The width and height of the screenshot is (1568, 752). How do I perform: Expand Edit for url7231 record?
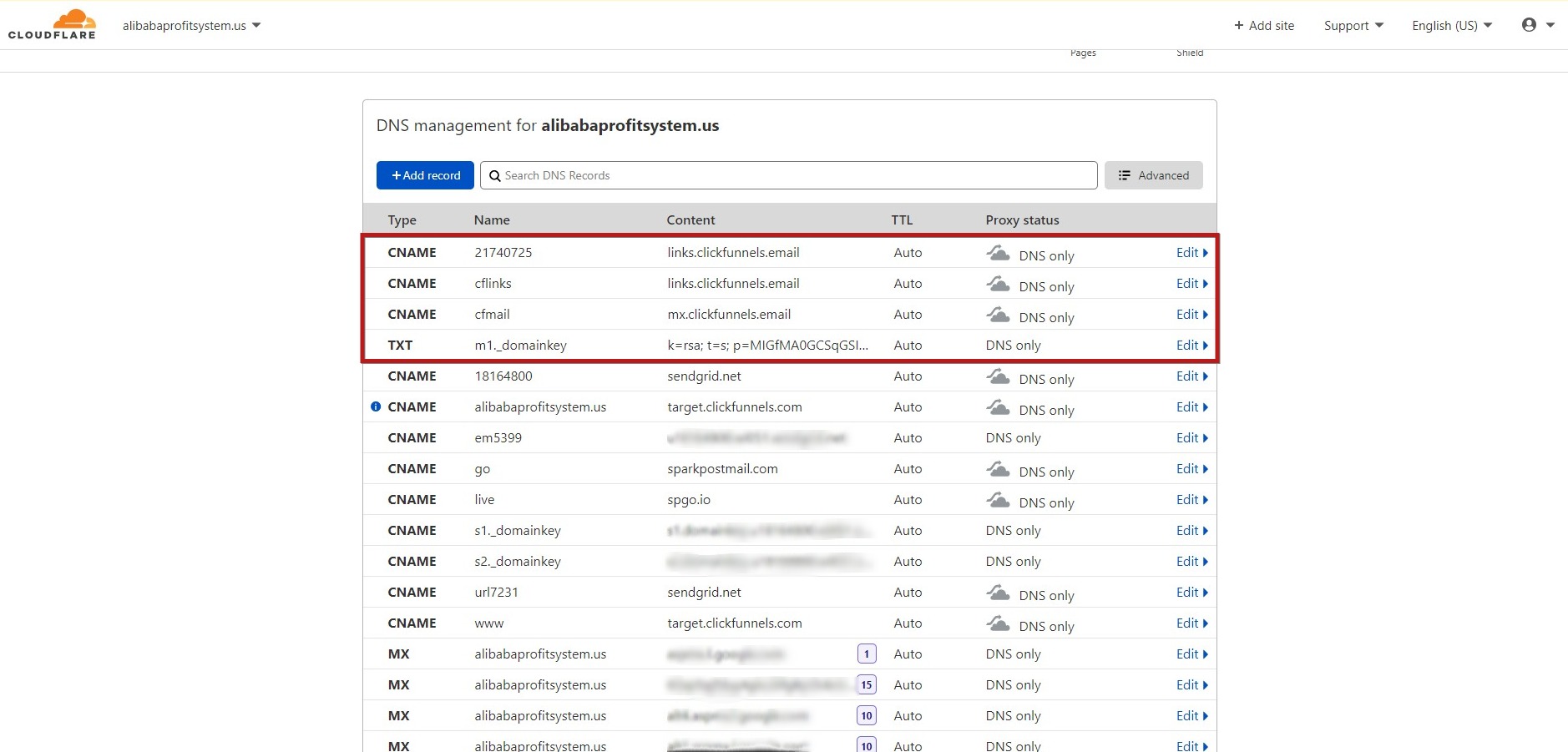[1191, 593]
